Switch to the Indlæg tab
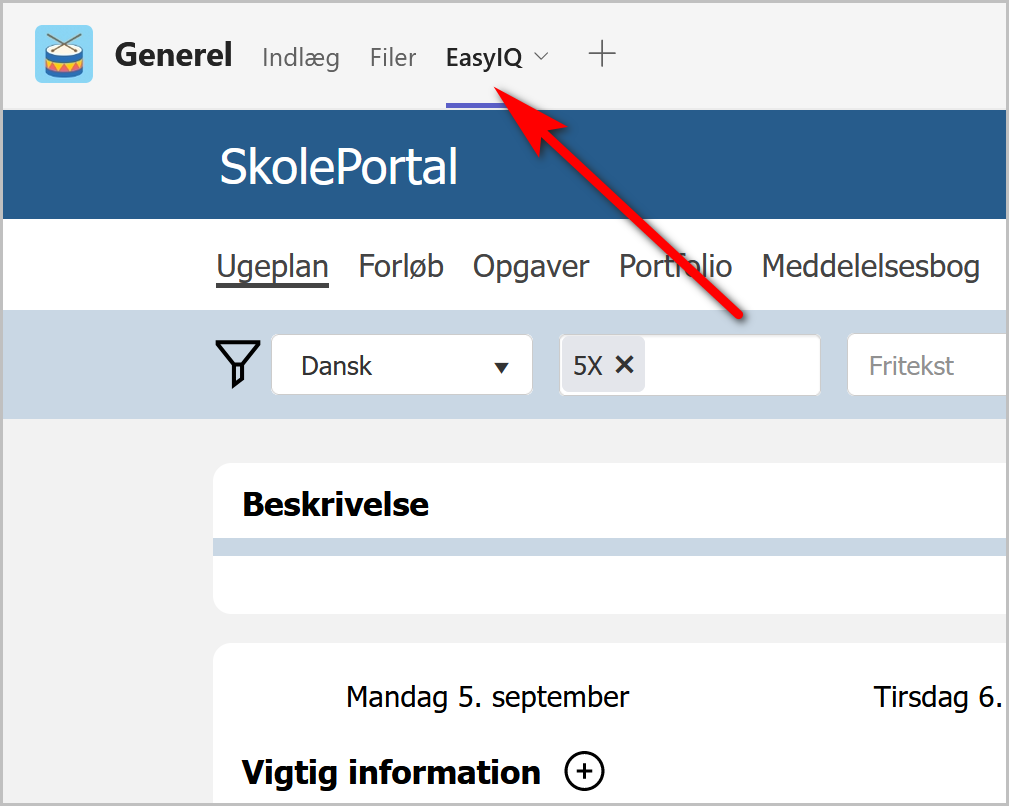Screen dimensions: 1009x806 point(301,57)
